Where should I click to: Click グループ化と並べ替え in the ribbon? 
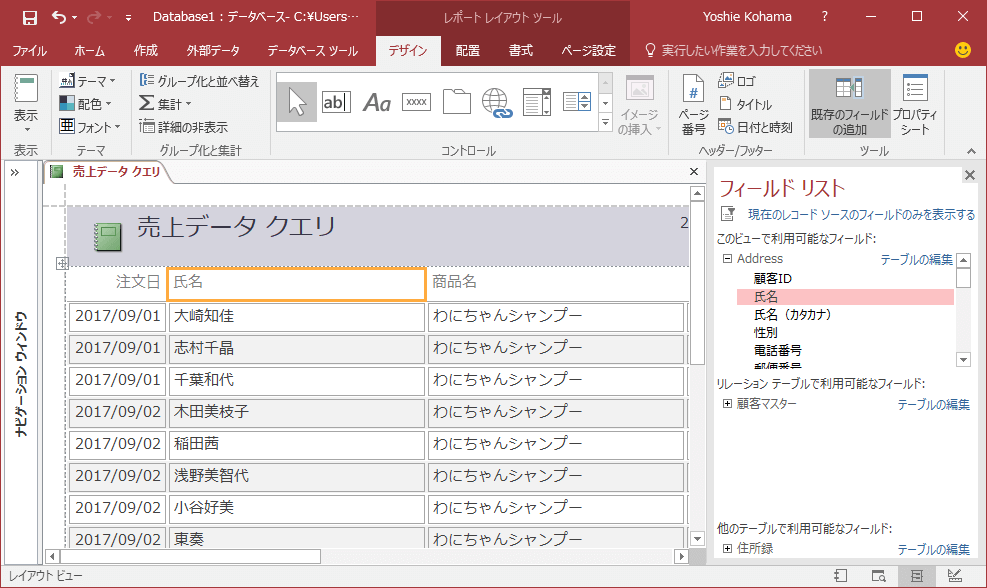pos(200,81)
